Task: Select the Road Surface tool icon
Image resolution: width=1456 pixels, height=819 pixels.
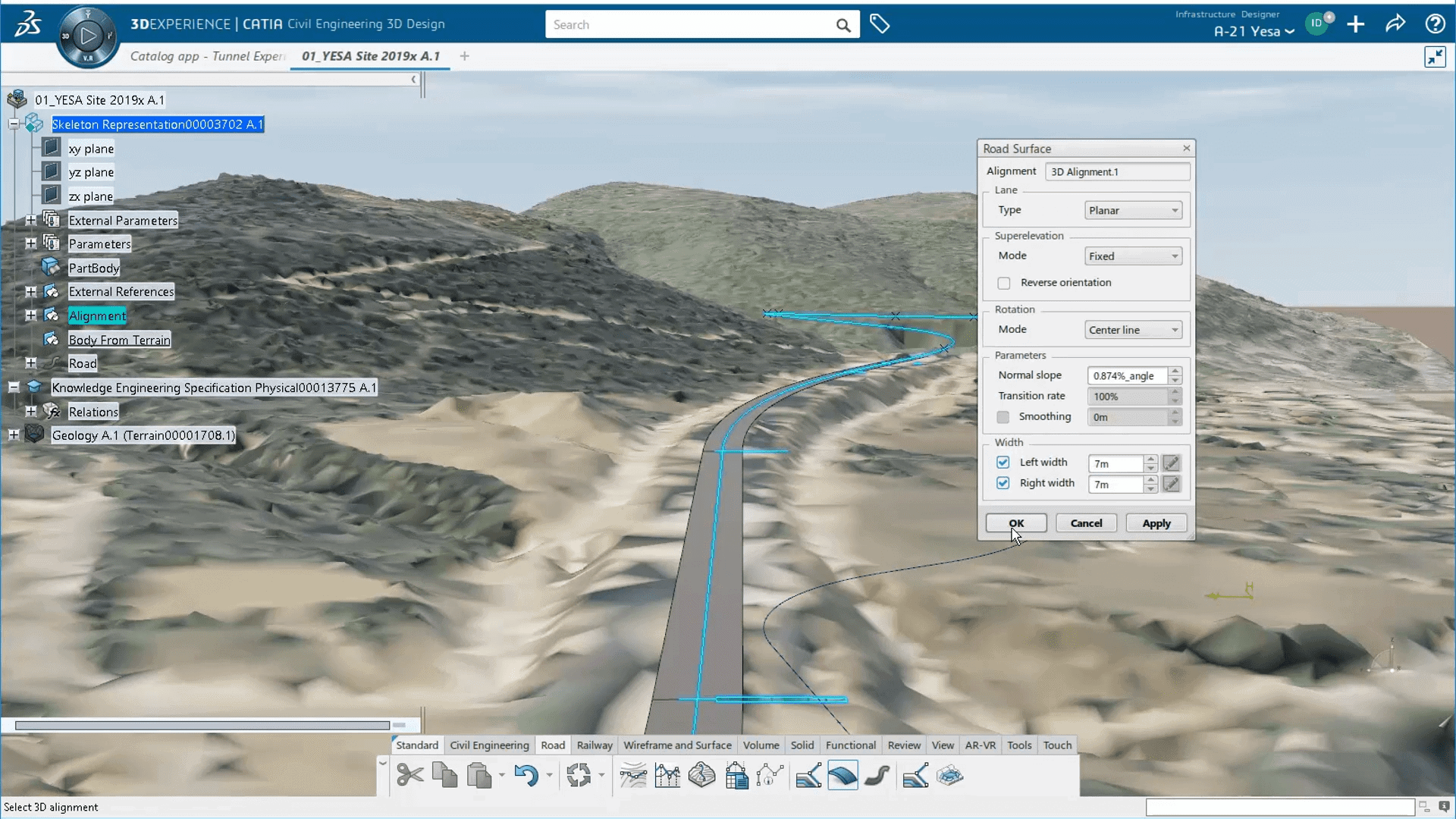Action: (843, 776)
